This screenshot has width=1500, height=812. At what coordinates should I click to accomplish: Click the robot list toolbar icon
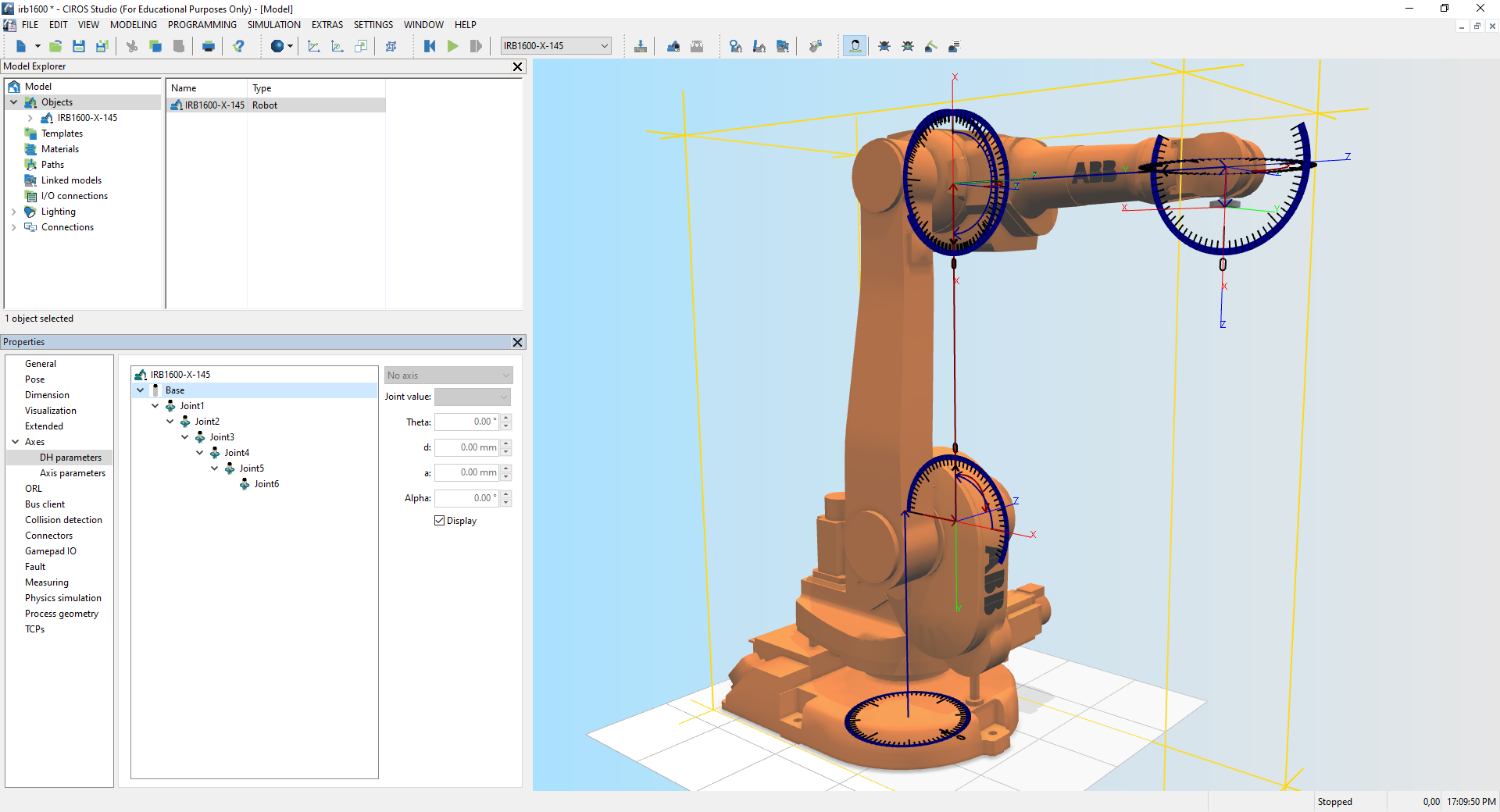click(954, 46)
